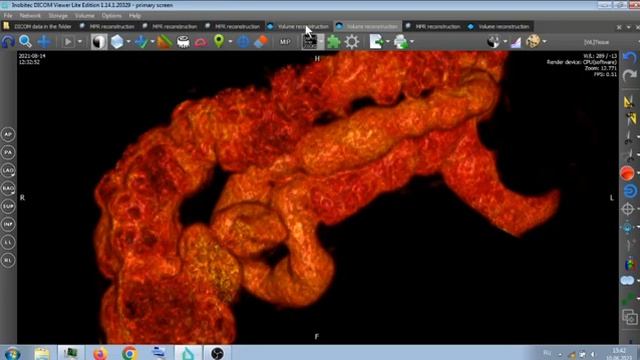This screenshot has width=640, height=360.
Task: Expand the axes tool dropdown arrow
Action: (x=152, y=42)
